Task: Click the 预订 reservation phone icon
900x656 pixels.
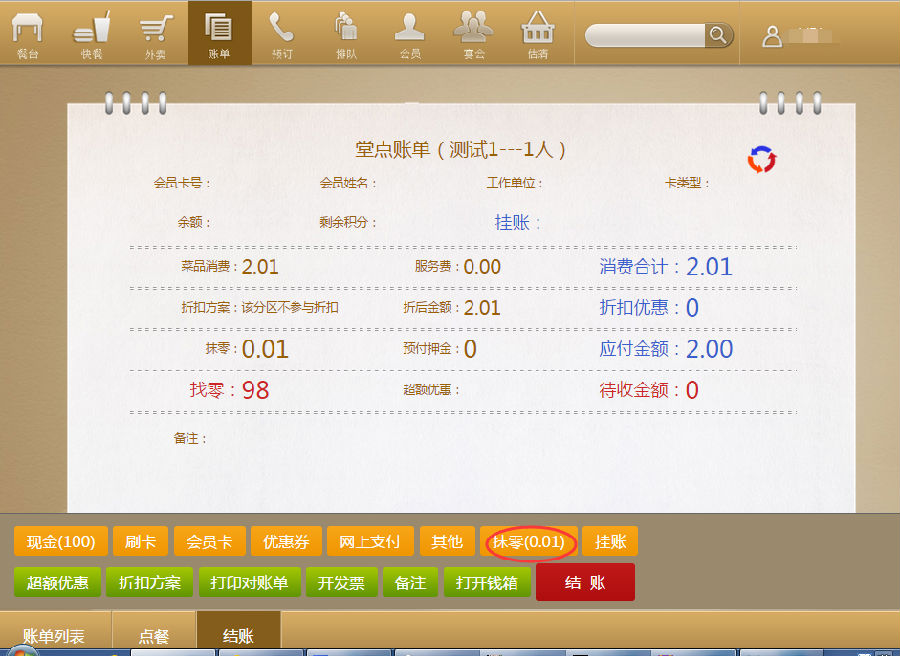Action: click(x=282, y=32)
